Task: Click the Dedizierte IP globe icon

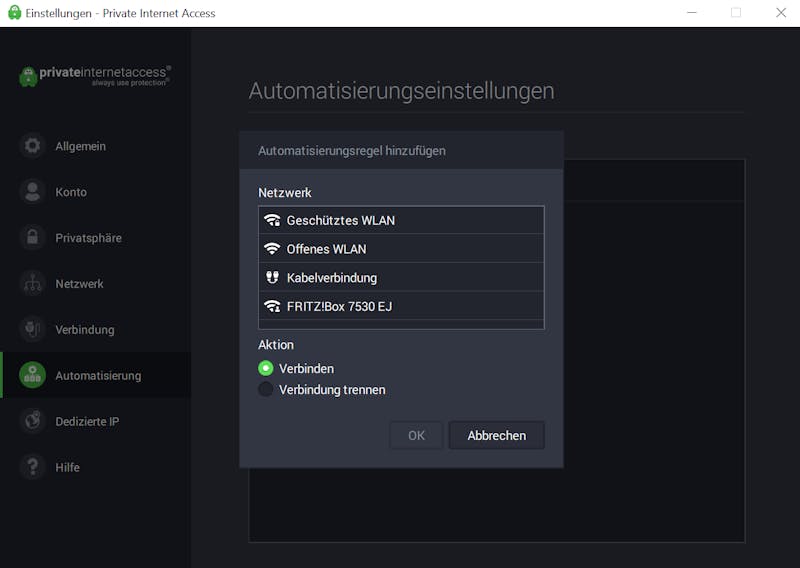Action: coord(32,422)
